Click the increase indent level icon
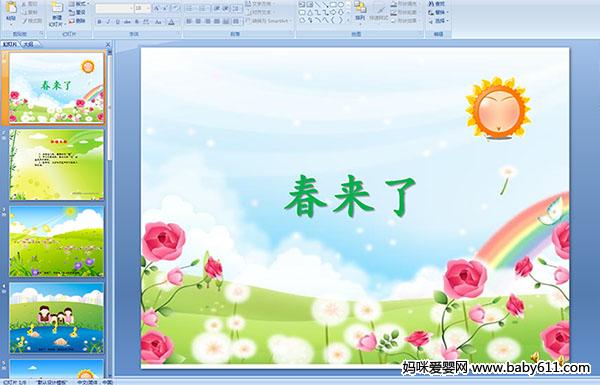Image resolution: width=600 pixels, height=385 pixels. click(226, 8)
